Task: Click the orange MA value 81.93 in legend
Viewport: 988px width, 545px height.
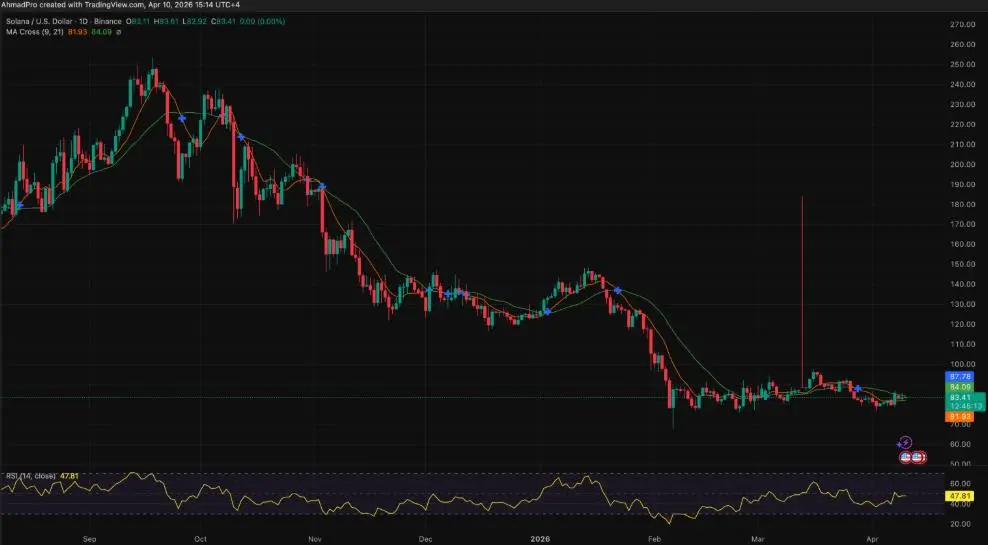Action: pyautogui.click(x=77, y=32)
